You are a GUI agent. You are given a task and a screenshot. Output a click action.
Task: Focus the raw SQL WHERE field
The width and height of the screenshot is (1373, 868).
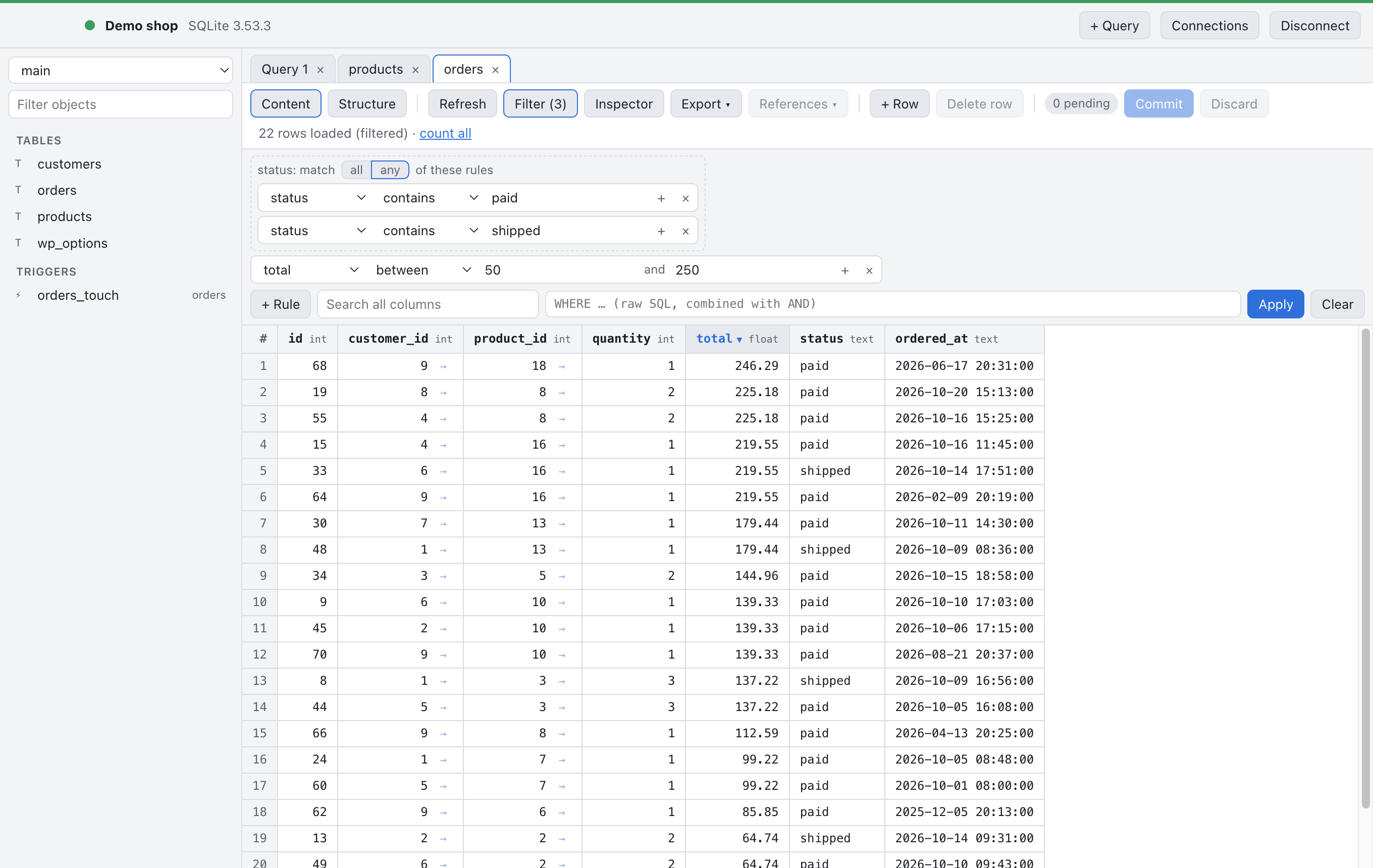(892, 304)
